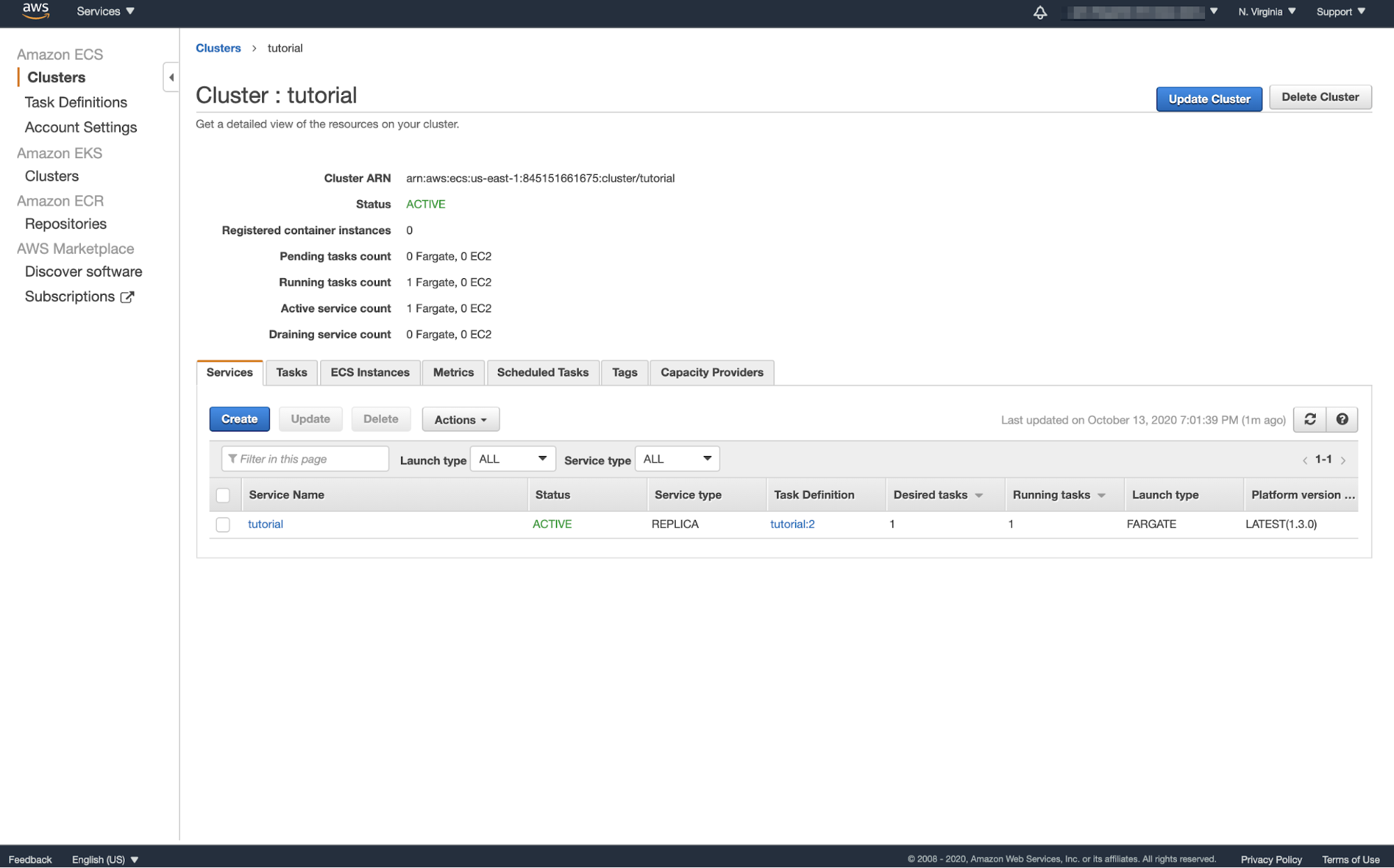
Task: Click the Feedback link in footer
Action: (x=30, y=860)
